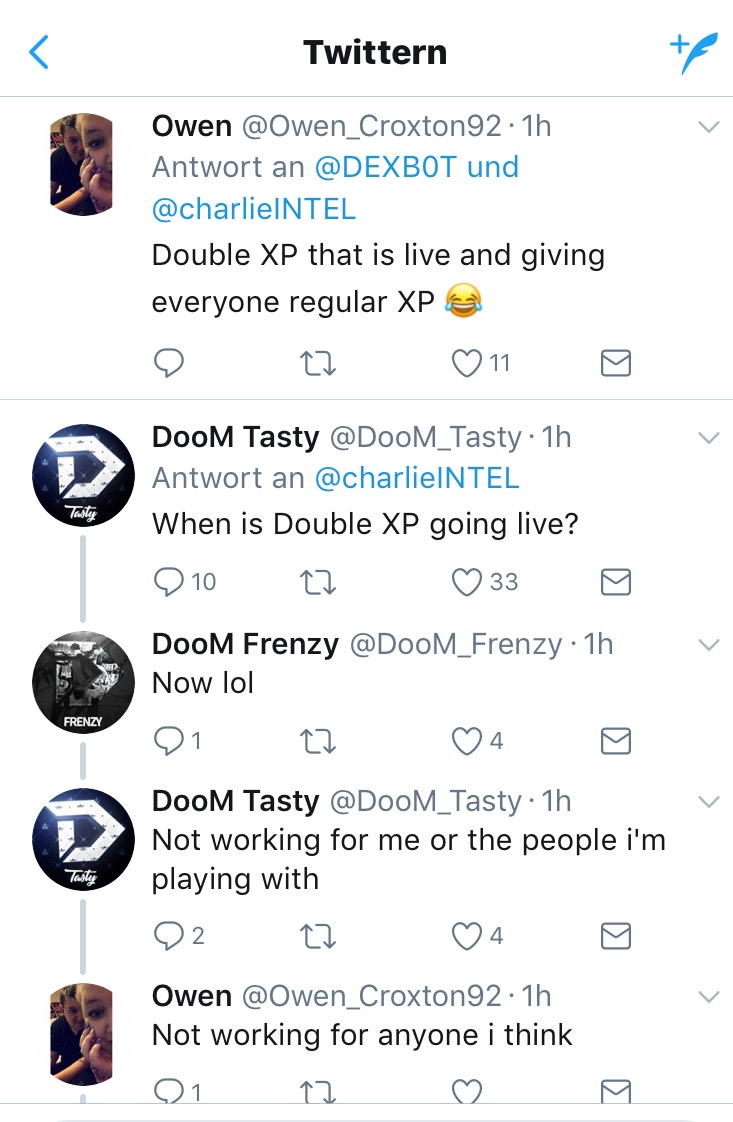View DooM Frenzy's profile picture
The image size is (733, 1122).
tap(83, 682)
